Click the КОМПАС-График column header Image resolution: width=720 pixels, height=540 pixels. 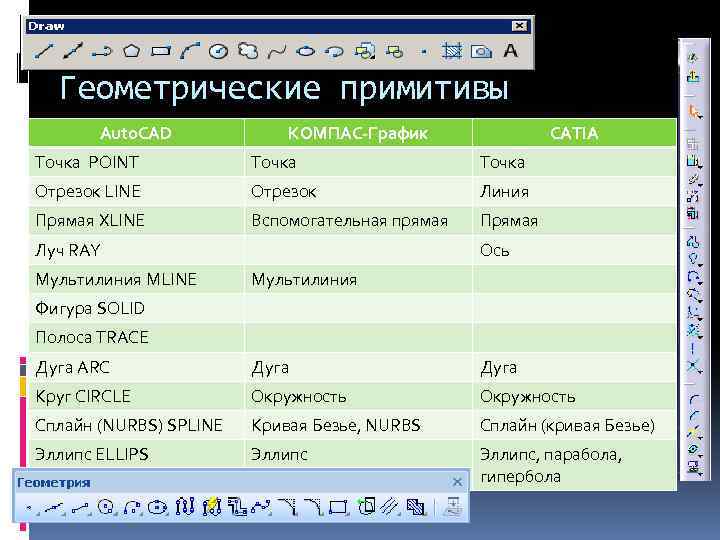pyautogui.click(x=358, y=133)
